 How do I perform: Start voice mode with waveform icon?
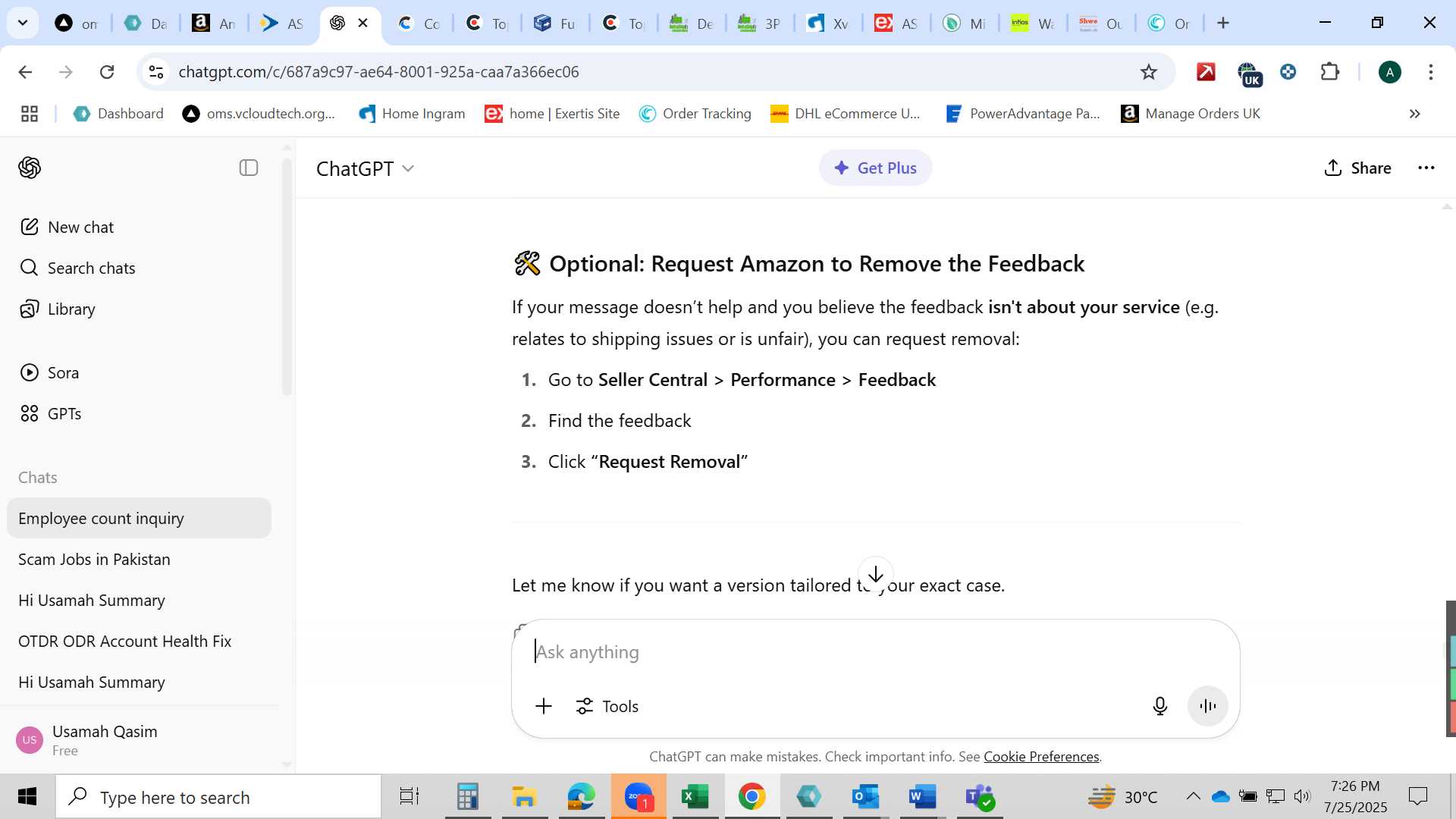(x=1208, y=706)
